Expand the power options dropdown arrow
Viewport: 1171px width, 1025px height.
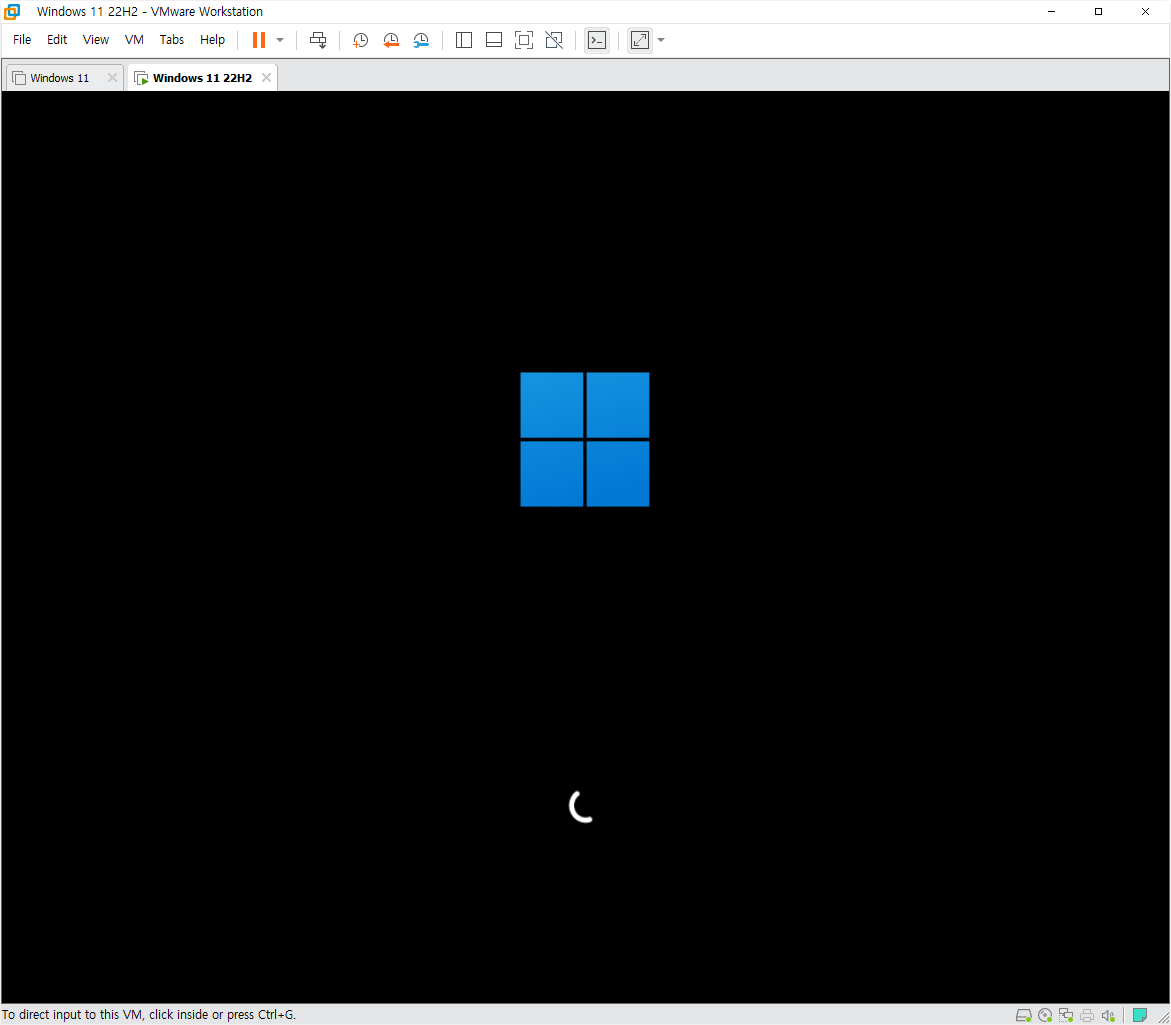click(x=280, y=40)
